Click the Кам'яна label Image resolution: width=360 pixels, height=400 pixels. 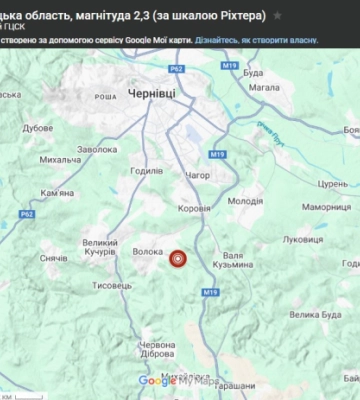pos(57,193)
